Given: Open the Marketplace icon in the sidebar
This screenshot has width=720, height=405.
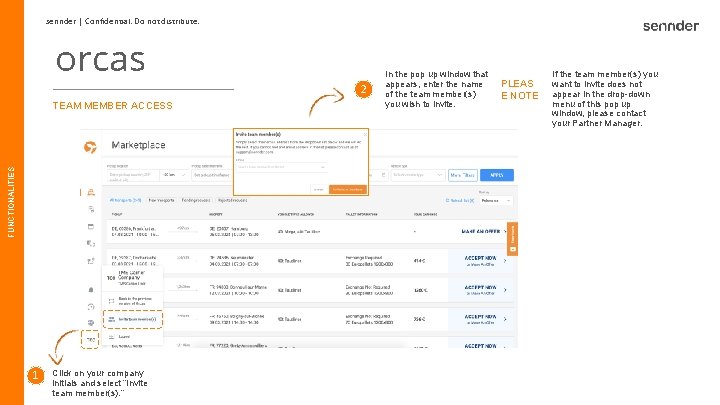Looking at the screenshot, I should (x=91, y=192).
